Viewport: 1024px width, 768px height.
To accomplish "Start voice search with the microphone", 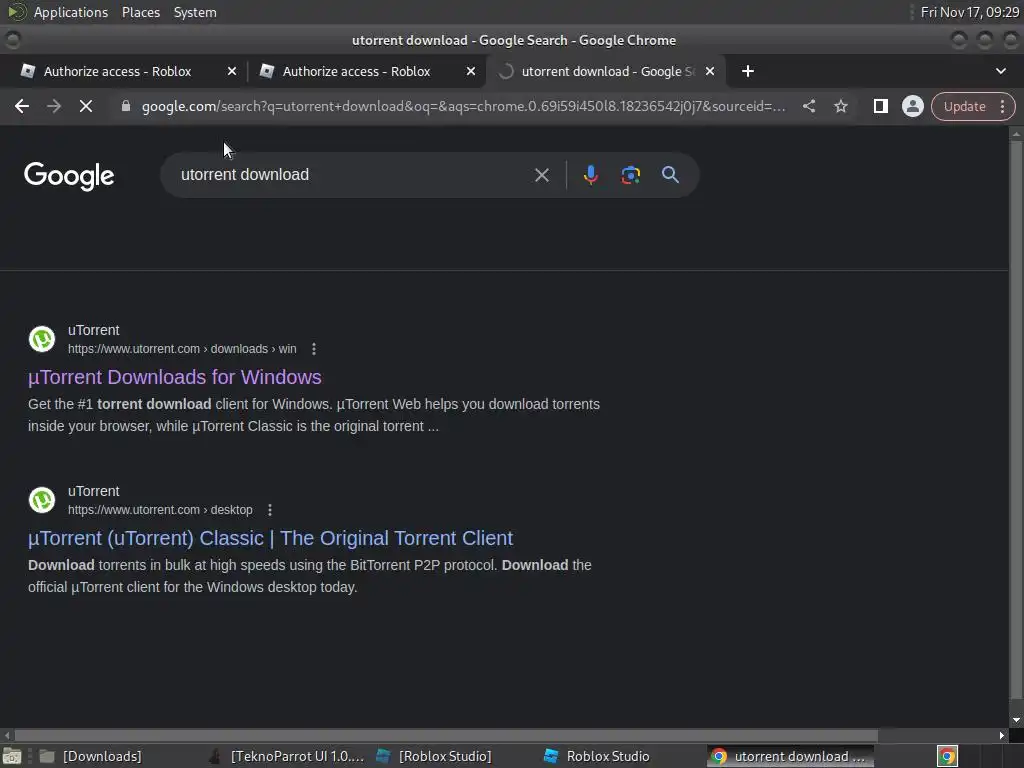I will click(x=590, y=175).
